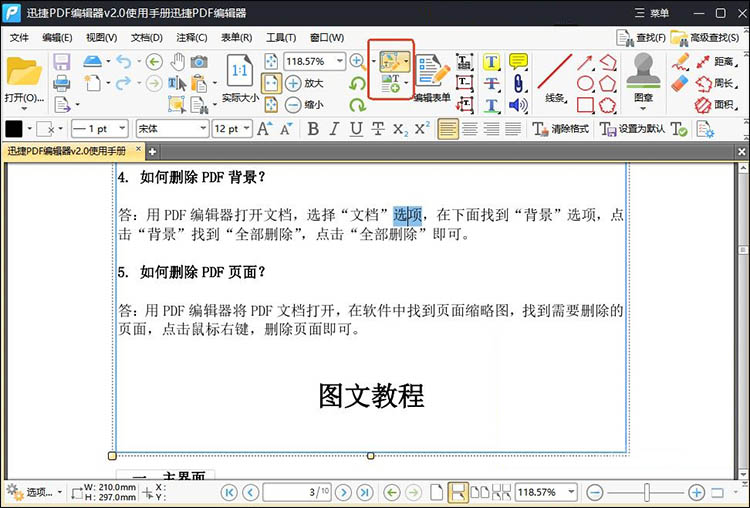Select the arrow drawing tool
Viewport: 750px width, 508px height.
tap(585, 62)
